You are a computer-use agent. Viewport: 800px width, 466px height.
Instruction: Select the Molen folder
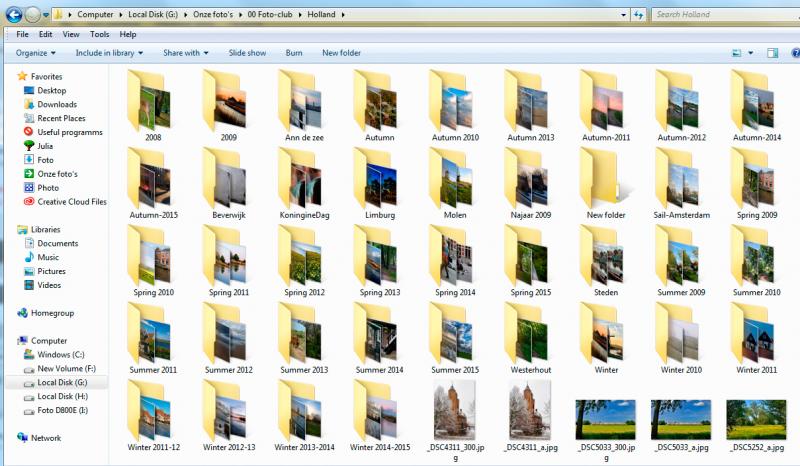tap(454, 183)
